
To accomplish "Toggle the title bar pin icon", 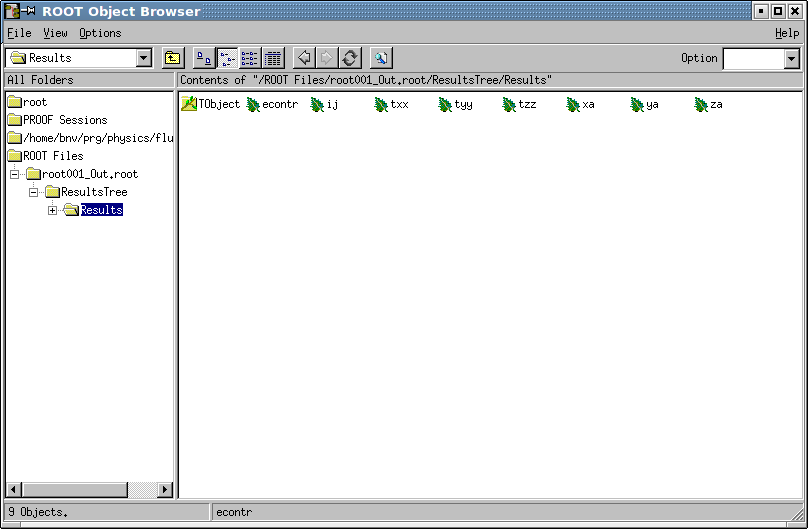I will (28, 11).
